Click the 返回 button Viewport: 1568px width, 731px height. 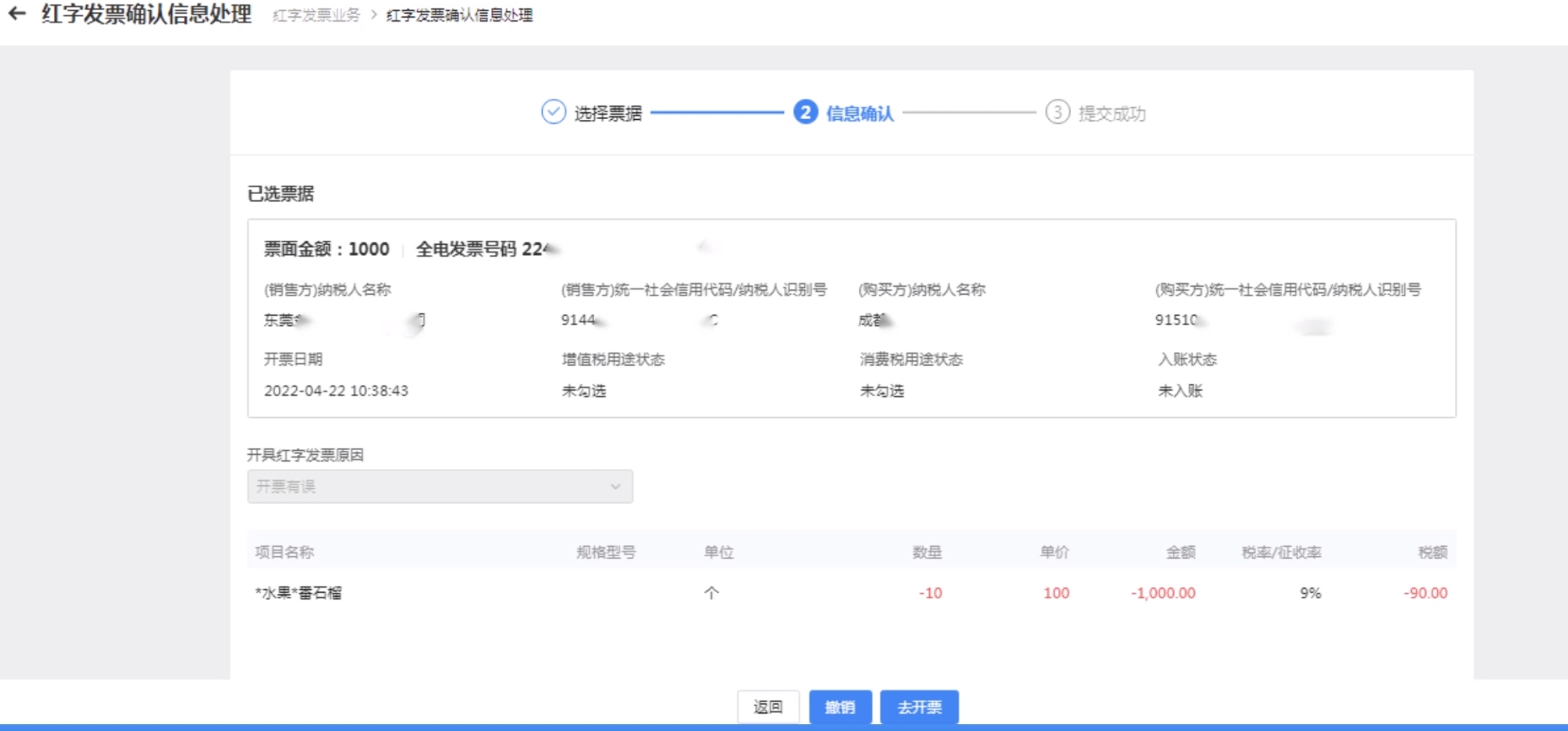tap(768, 707)
